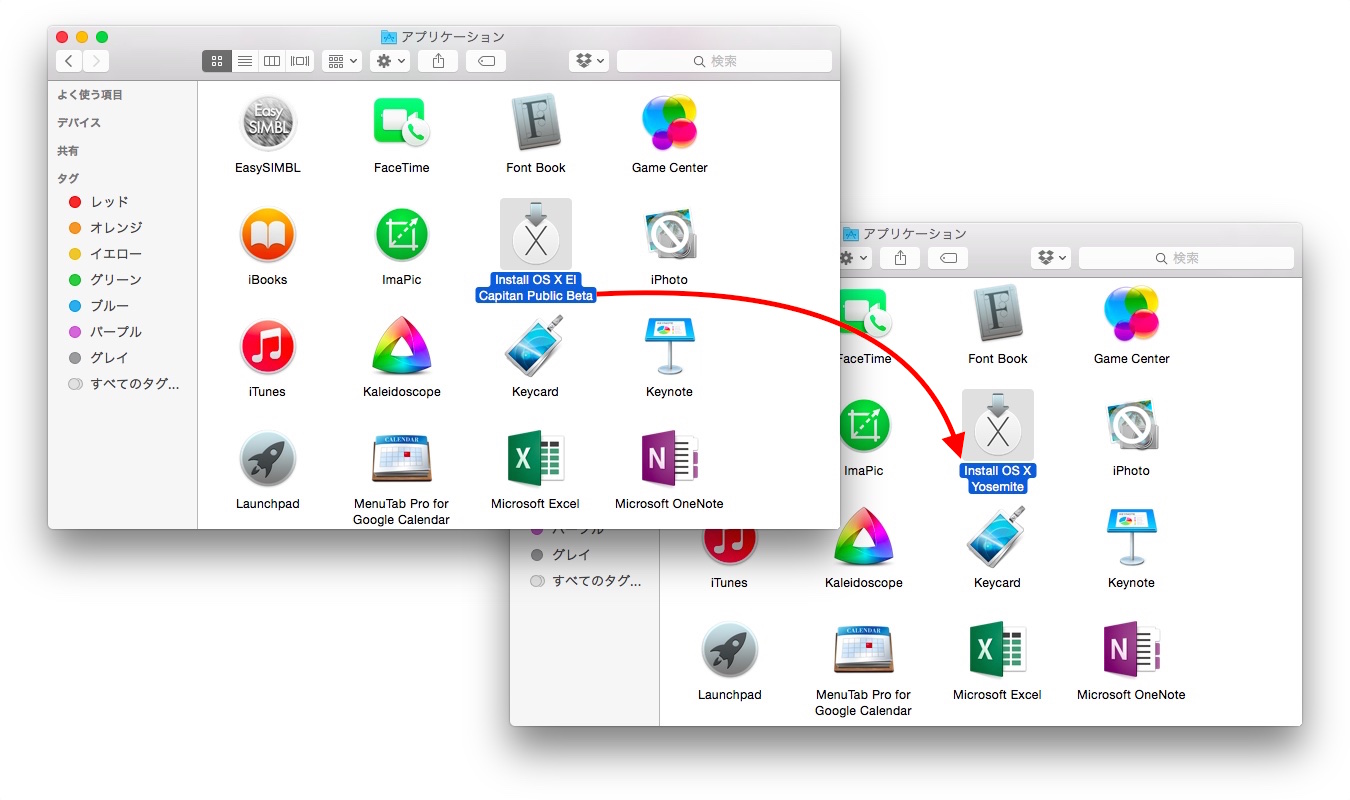Select iPhoto icon in the front window

click(669, 235)
